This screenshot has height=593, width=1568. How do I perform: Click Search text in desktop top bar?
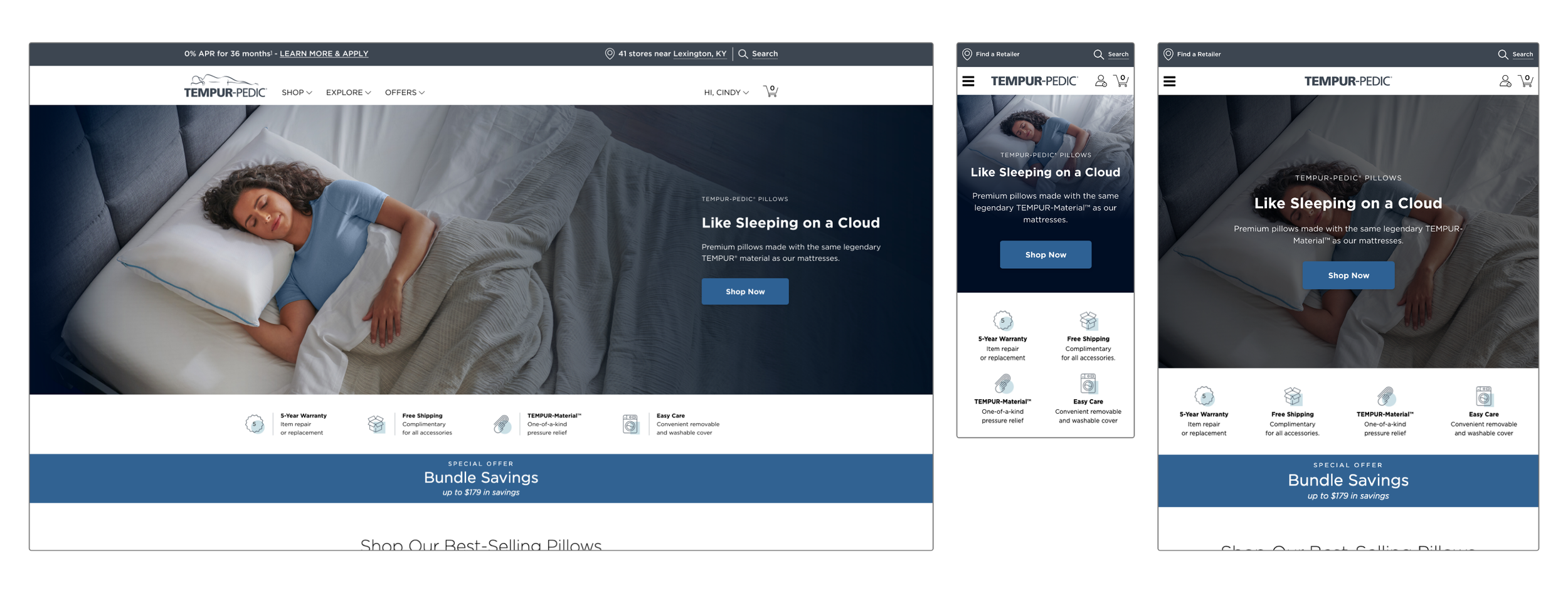pos(765,54)
